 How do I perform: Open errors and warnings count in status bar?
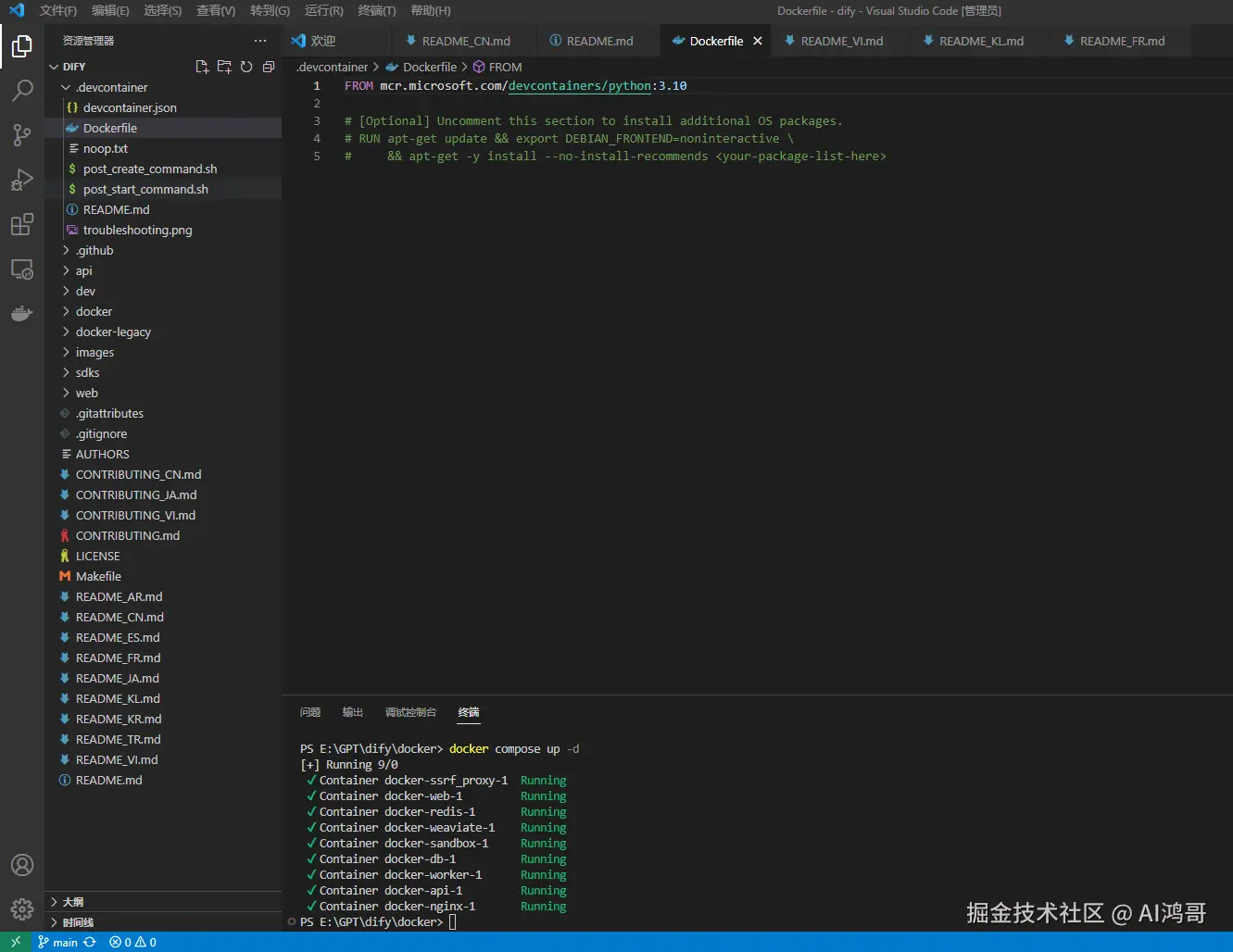pos(132,942)
